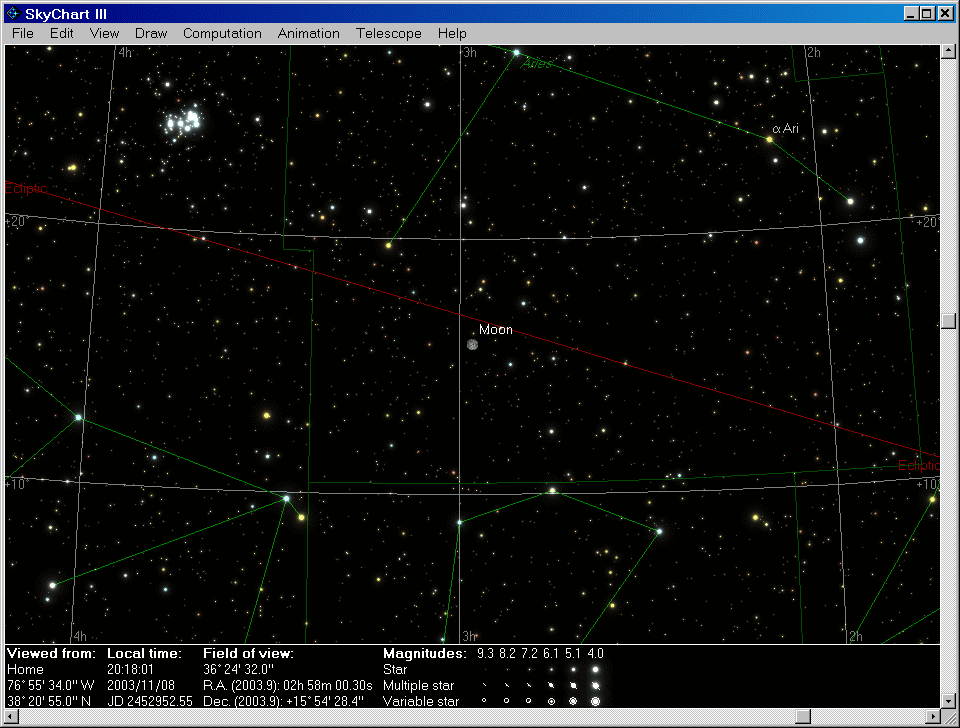Open the Help menu
This screenshot has width=960, height=728.
click(452, 33)
